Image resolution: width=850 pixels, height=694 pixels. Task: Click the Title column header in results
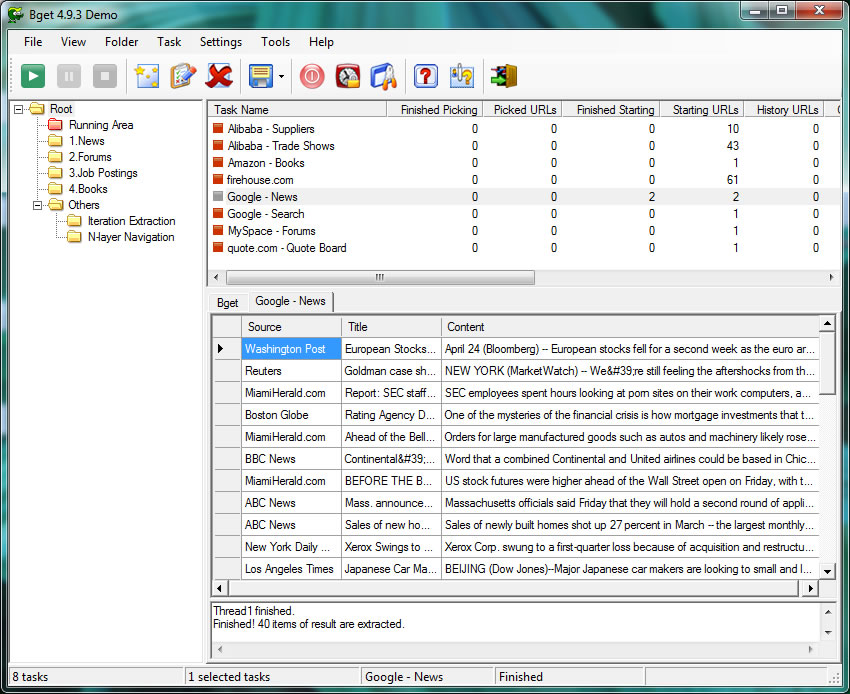[x=391, y=327]
